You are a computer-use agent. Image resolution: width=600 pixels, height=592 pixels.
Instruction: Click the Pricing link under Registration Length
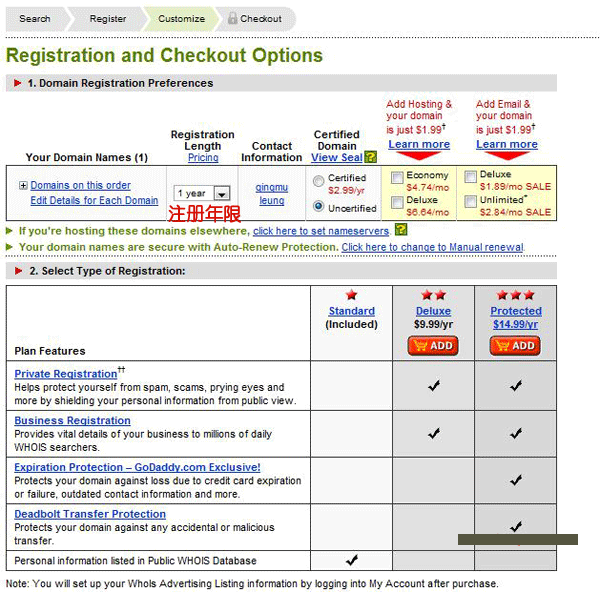203,158
